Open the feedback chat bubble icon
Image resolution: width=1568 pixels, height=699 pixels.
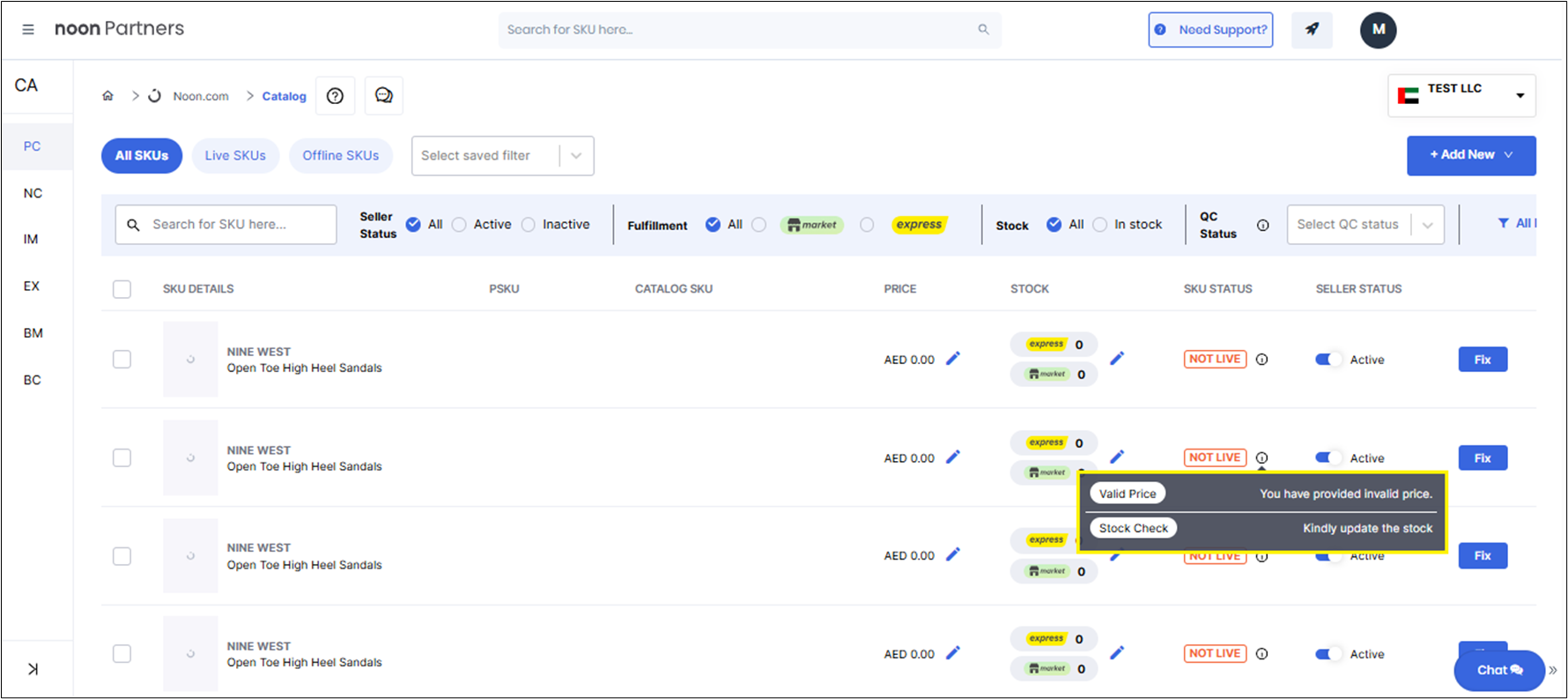click(383, 95)
